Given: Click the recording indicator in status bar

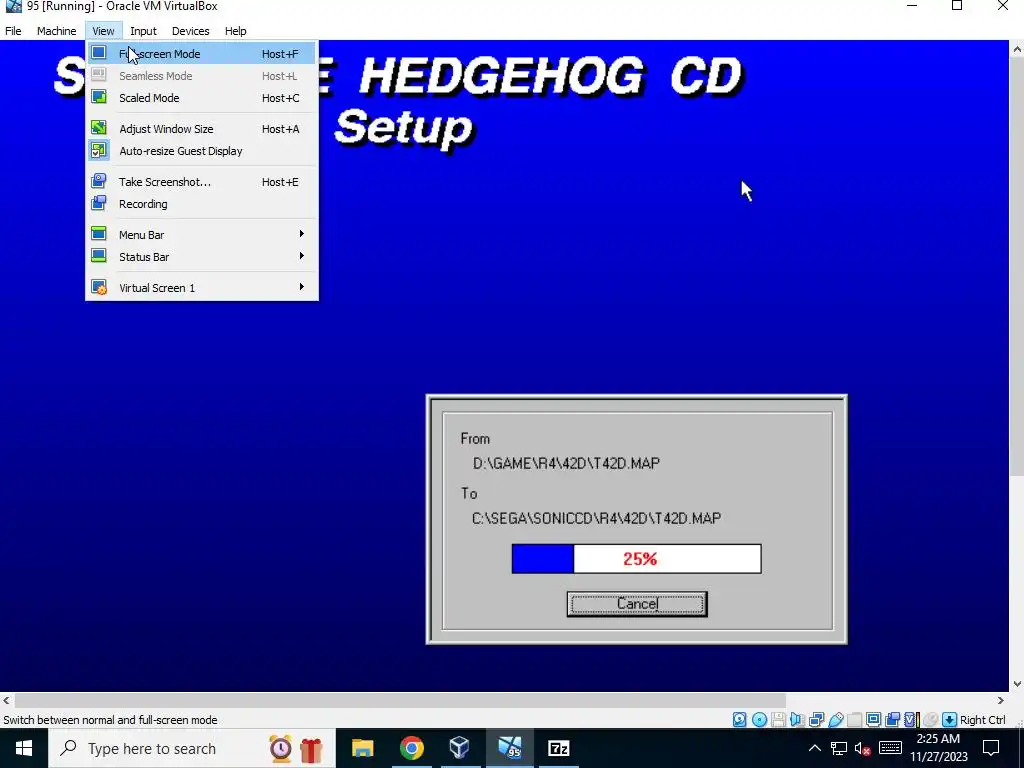Looking at the screenshot, I should pyautogui.click(x=892, y=720).
